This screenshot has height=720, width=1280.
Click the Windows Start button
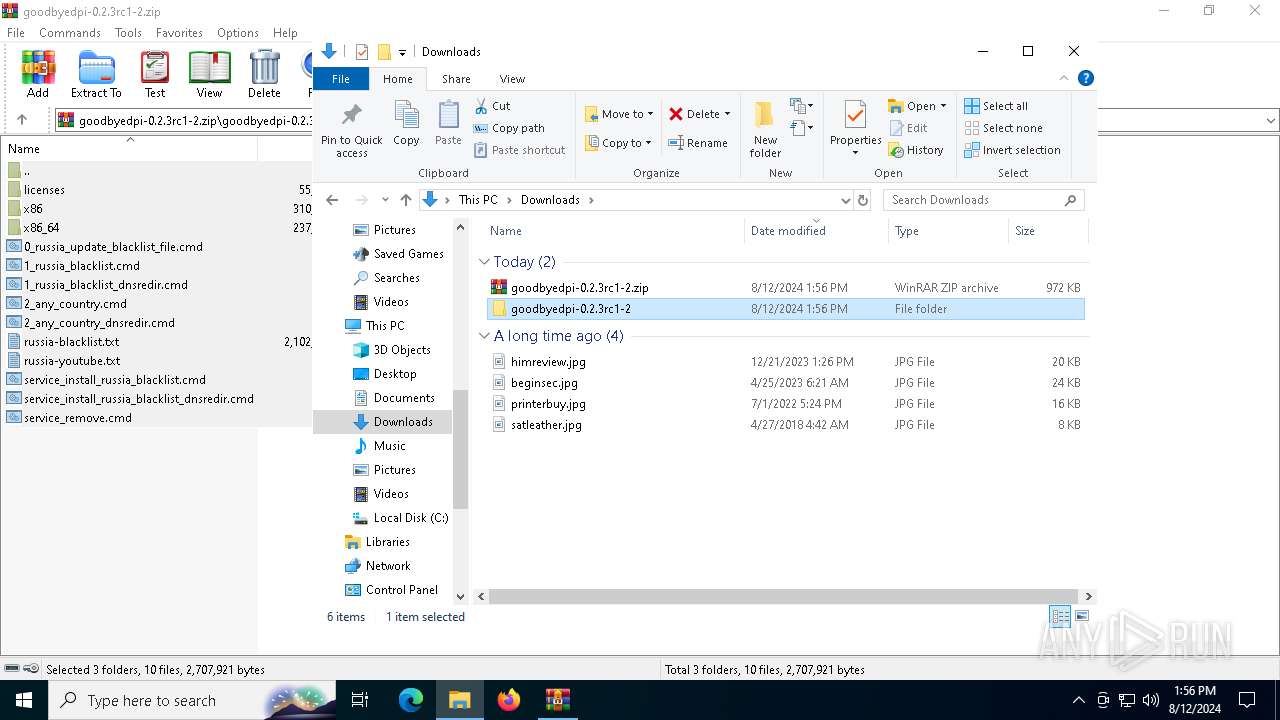(x=24, y=700)
